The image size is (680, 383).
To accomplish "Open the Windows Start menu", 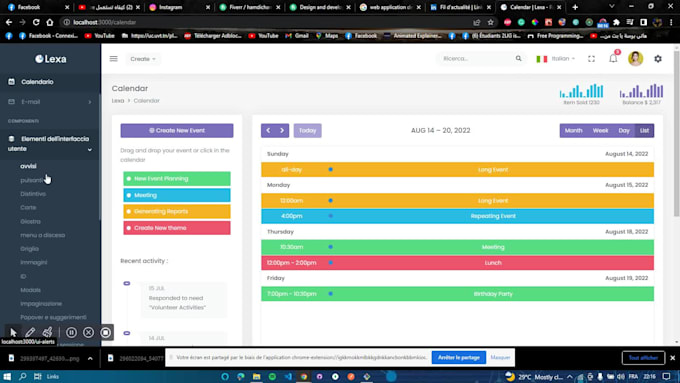I will click(7, 376).
